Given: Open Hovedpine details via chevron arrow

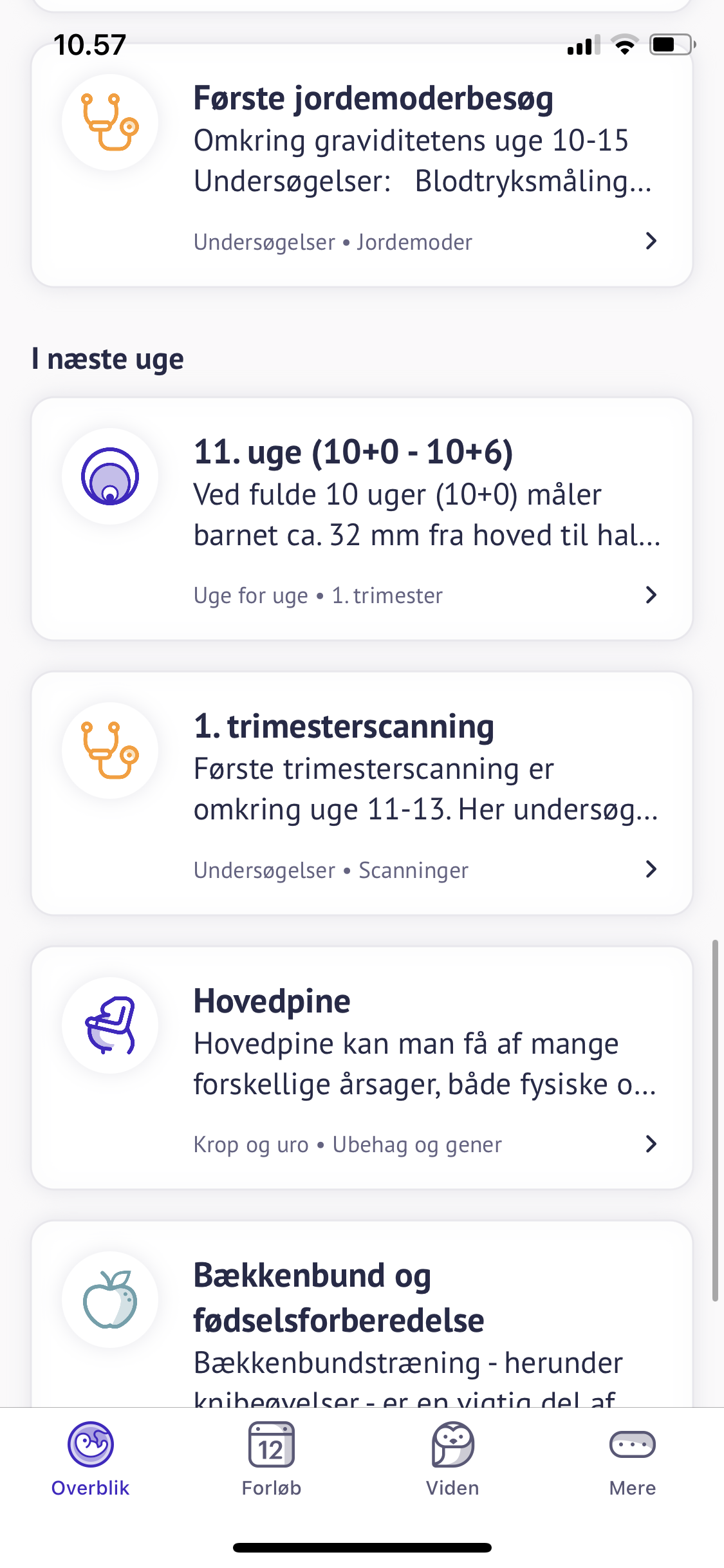Looking at the screenshot, I should click(x=651, y=1144).
